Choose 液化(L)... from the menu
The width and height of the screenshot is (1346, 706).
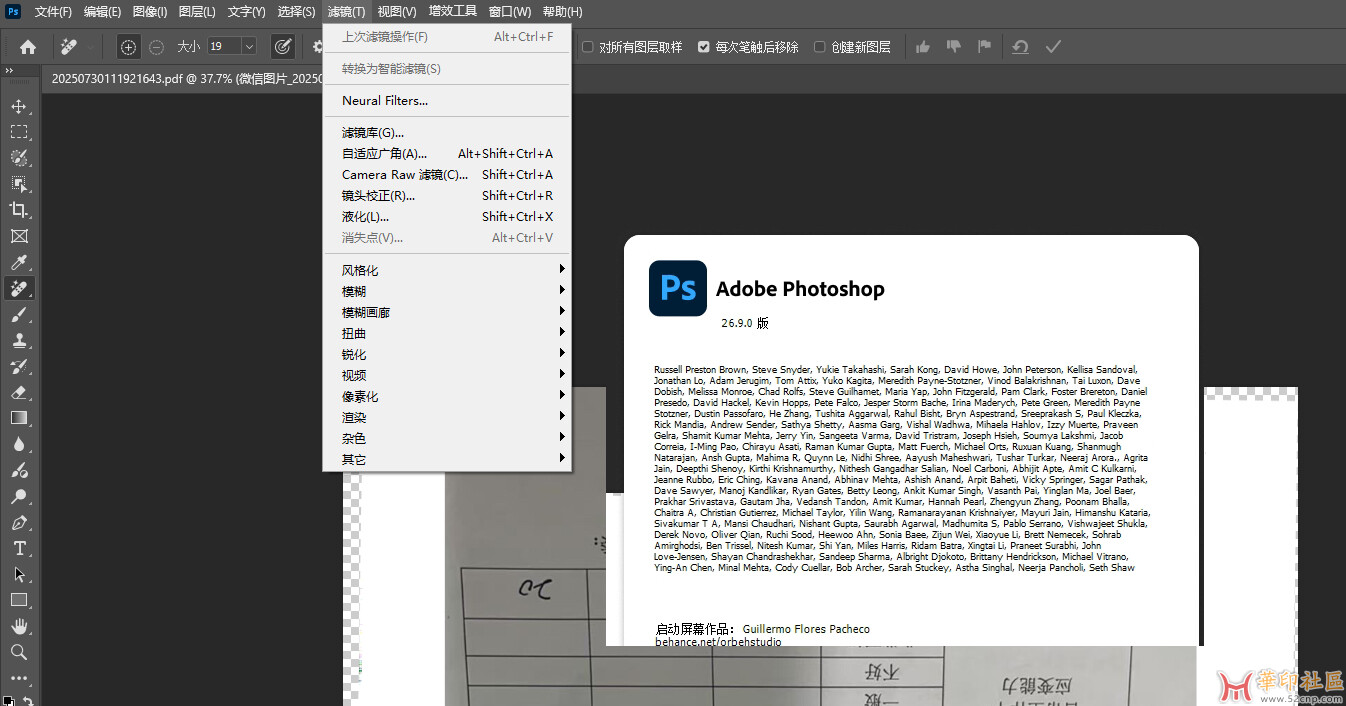pos(446,217)
